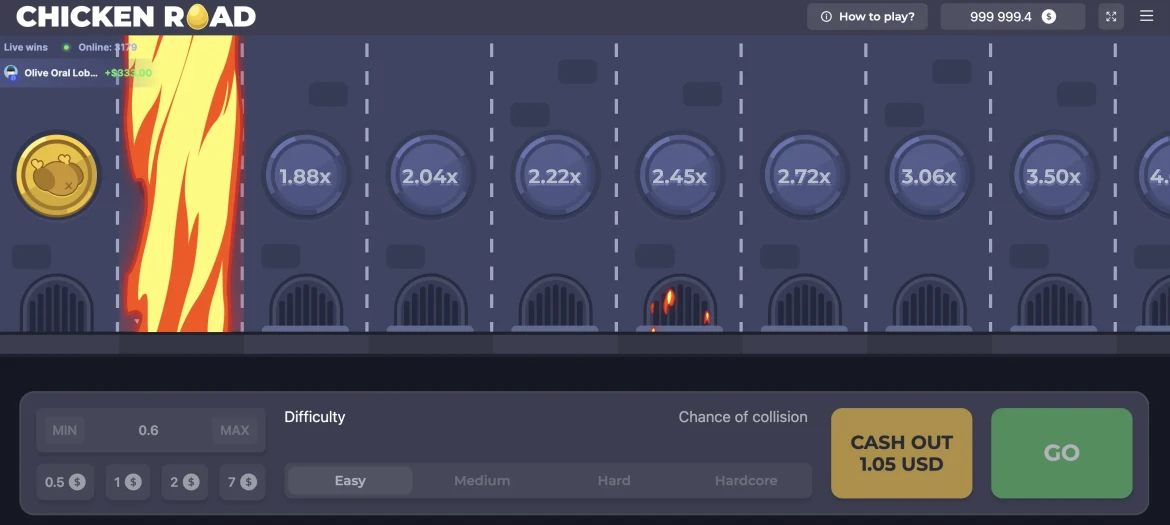Click the Live wins label
The image size is (1170, 525).
(25, 47)
